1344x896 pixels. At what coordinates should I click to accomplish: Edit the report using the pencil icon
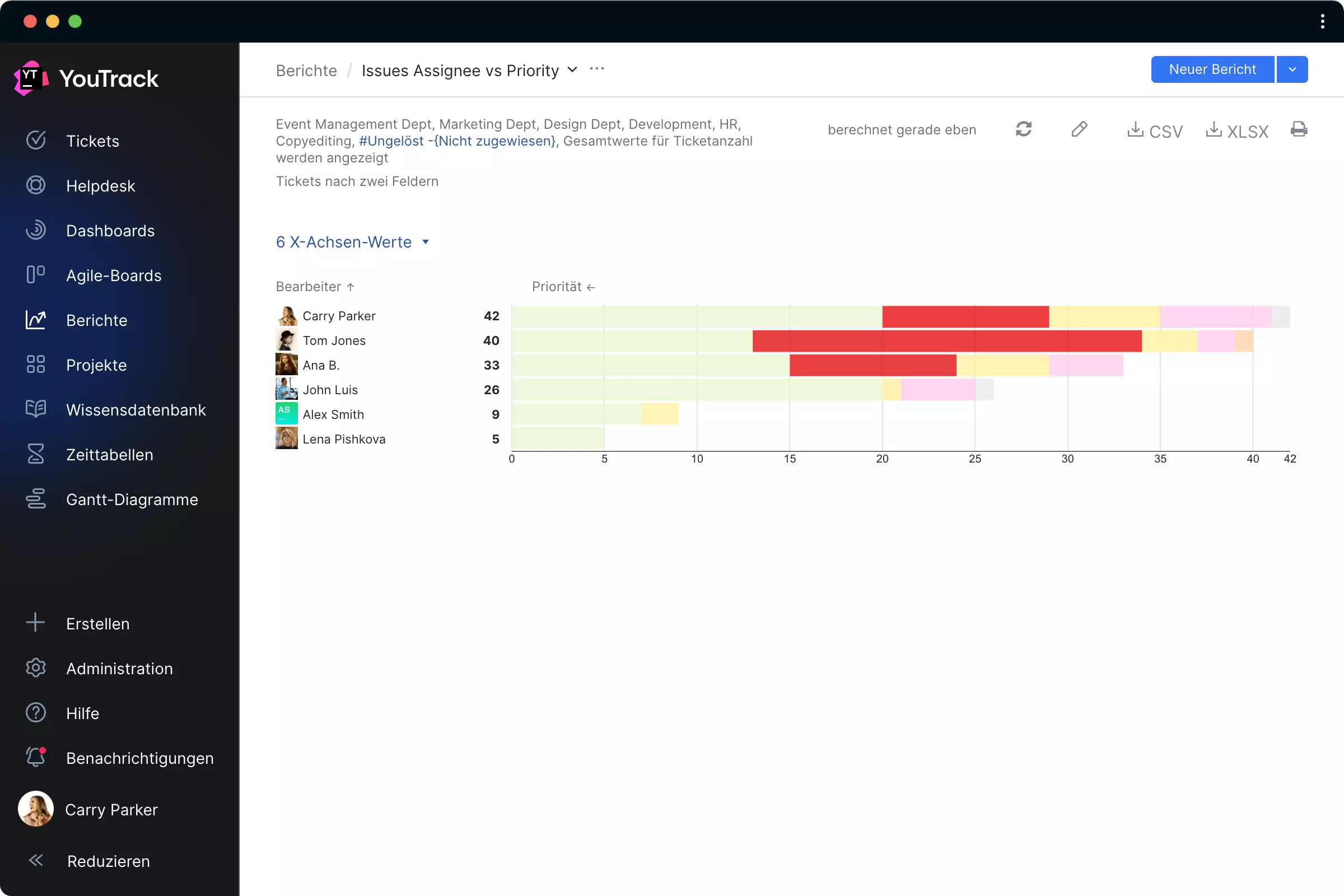click(1080, 130)
